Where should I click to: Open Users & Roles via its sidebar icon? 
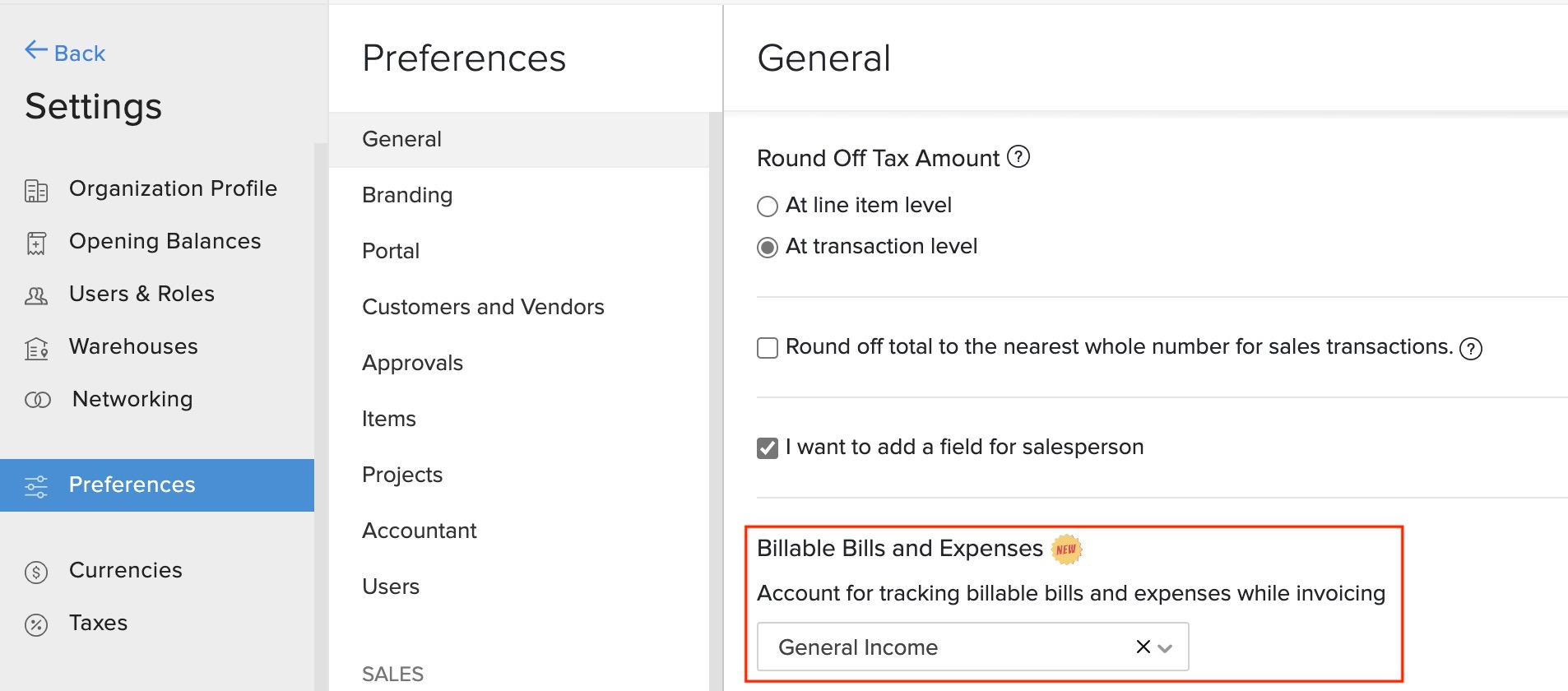(x=36, y=294)
